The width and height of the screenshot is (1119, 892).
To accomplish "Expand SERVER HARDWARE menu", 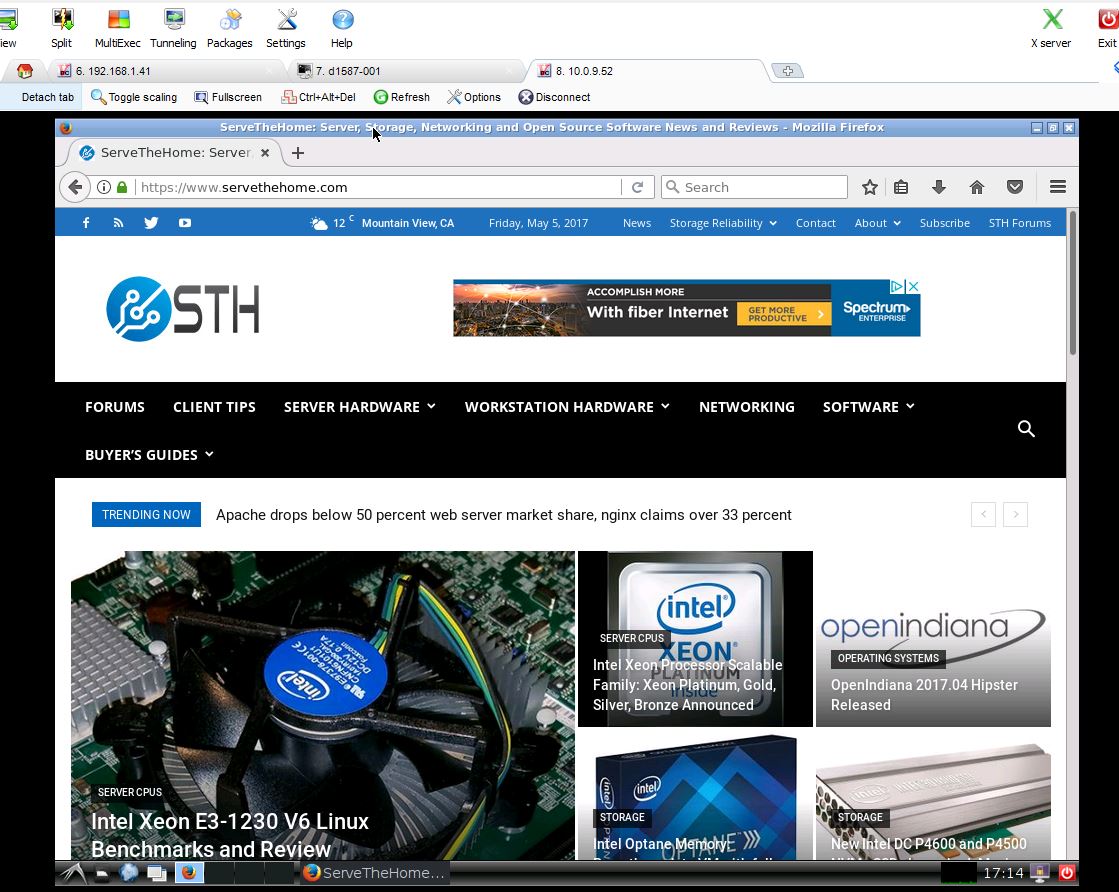I will (360, 407).
